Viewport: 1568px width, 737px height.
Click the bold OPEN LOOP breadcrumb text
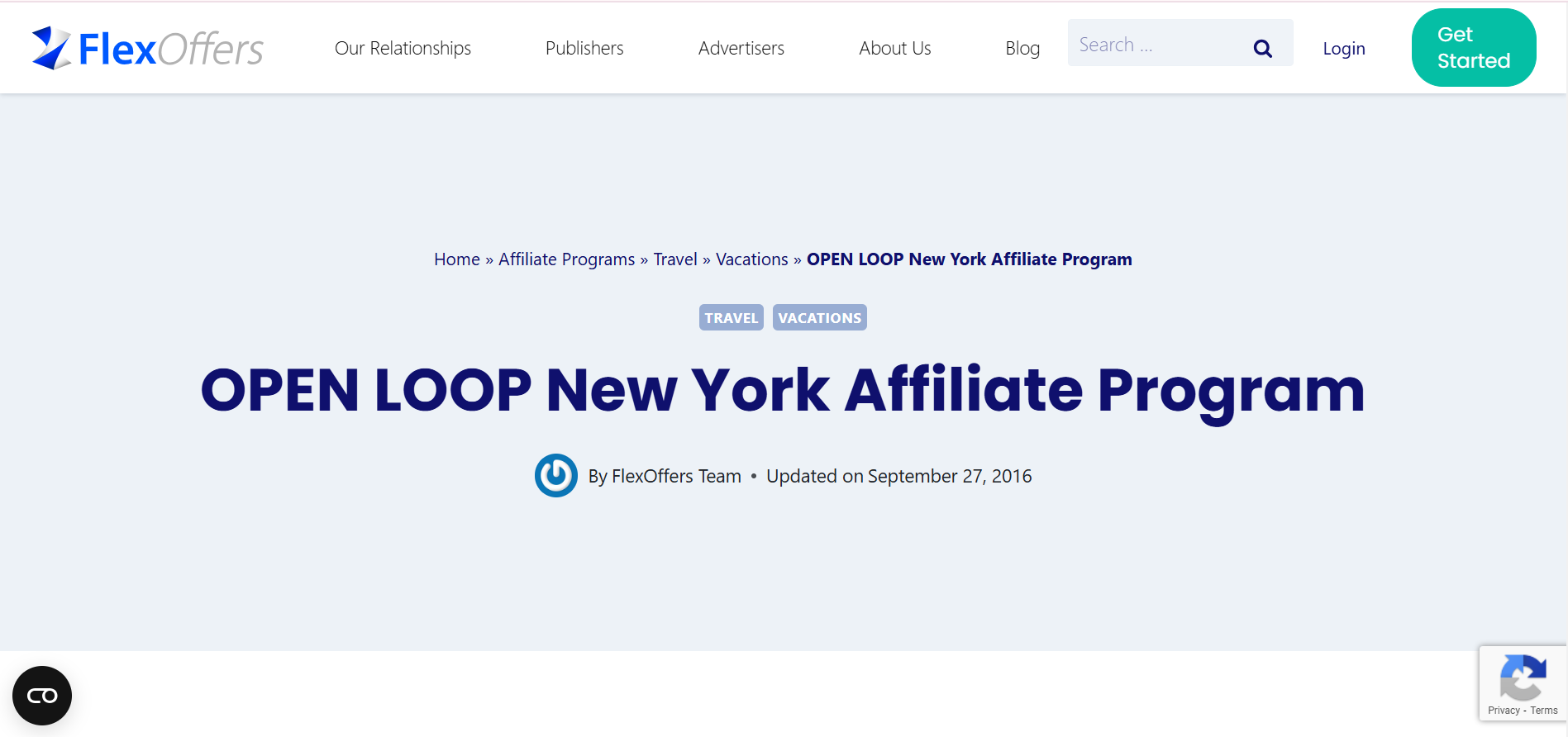[x=970, y=259]
